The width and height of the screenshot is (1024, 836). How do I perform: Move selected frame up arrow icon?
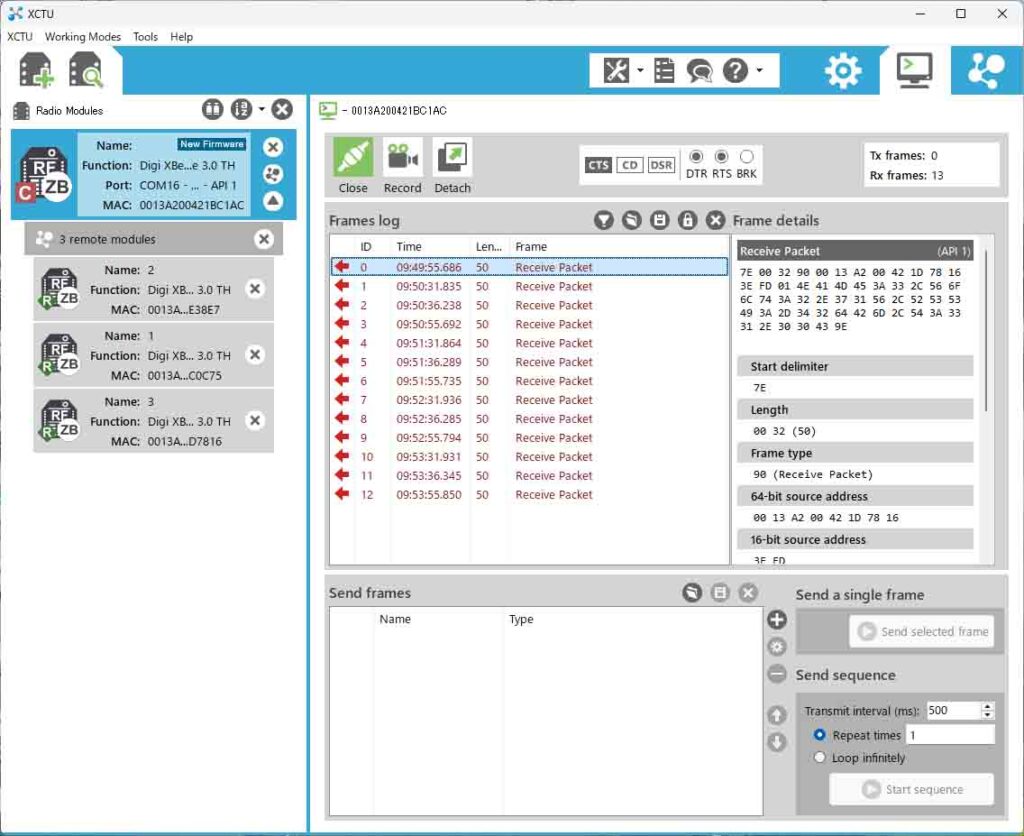coord(776,715)
